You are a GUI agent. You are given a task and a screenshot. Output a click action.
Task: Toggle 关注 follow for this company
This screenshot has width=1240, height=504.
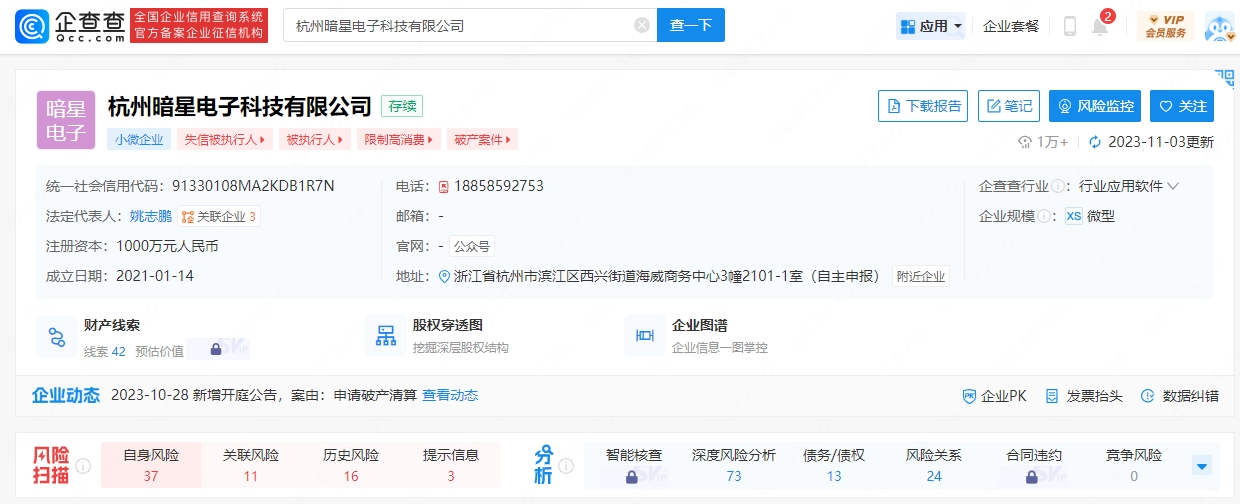tap(1181, 106)
